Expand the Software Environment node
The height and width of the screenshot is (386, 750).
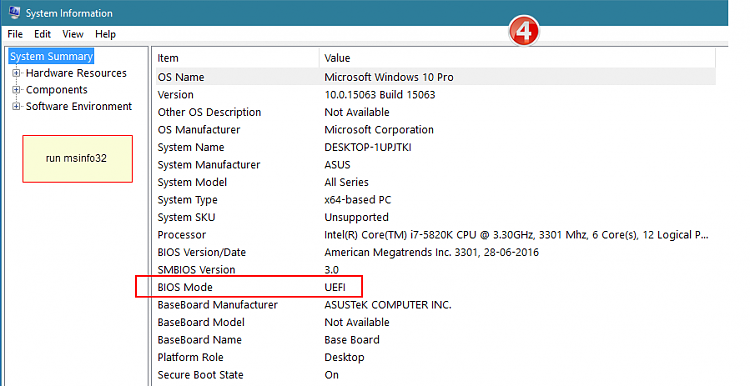[x=16, y=106]
